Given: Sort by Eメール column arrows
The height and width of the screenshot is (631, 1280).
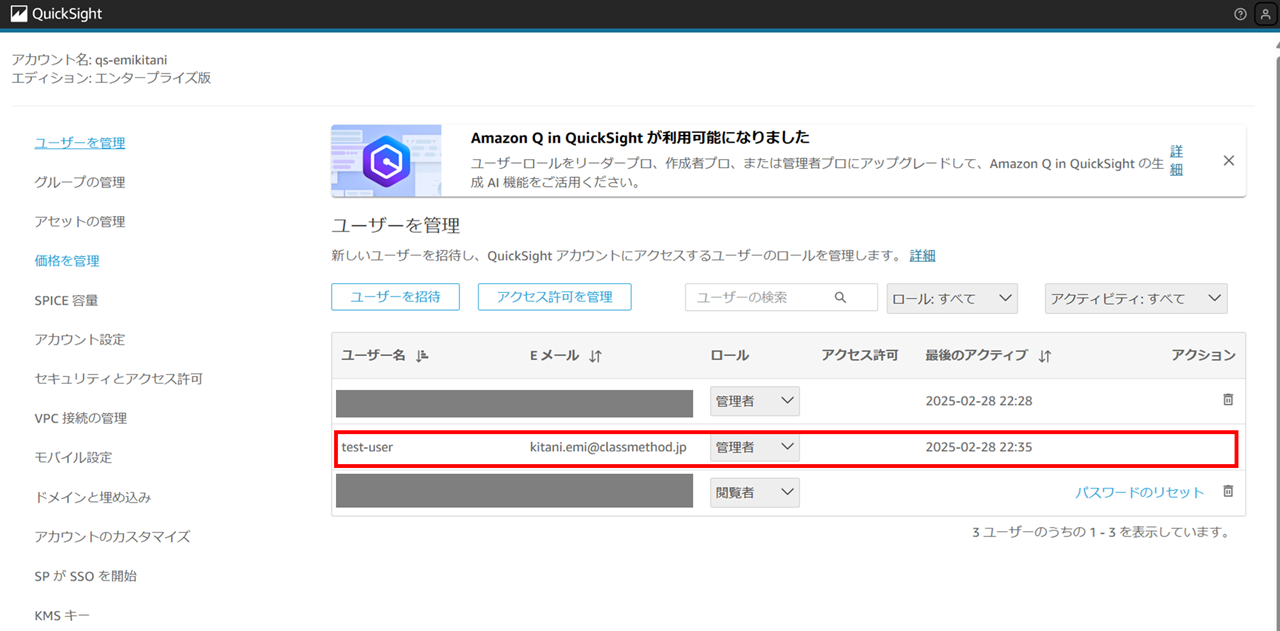Looking at the screenshot, I should (596, 356).
